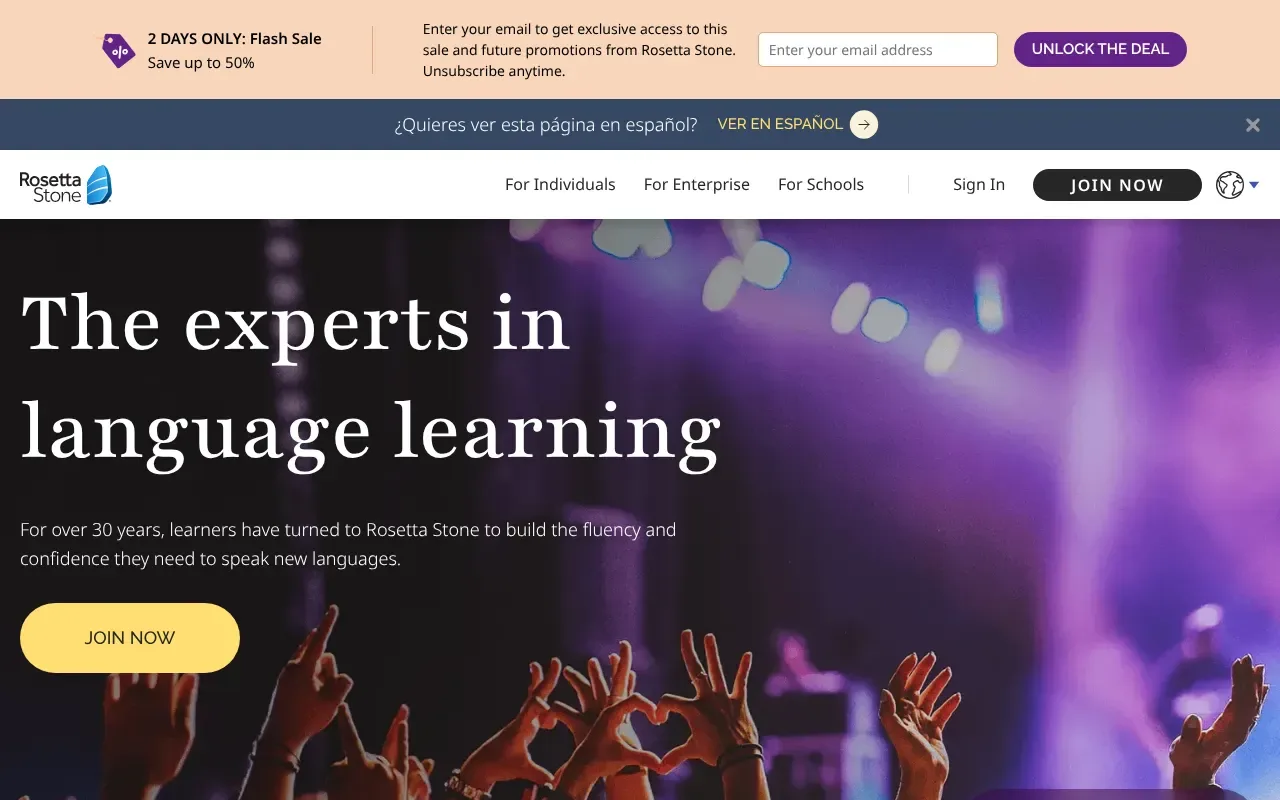Click the 'For over 30 years' paragraph

pyautogui.click(x=348, y=544)
